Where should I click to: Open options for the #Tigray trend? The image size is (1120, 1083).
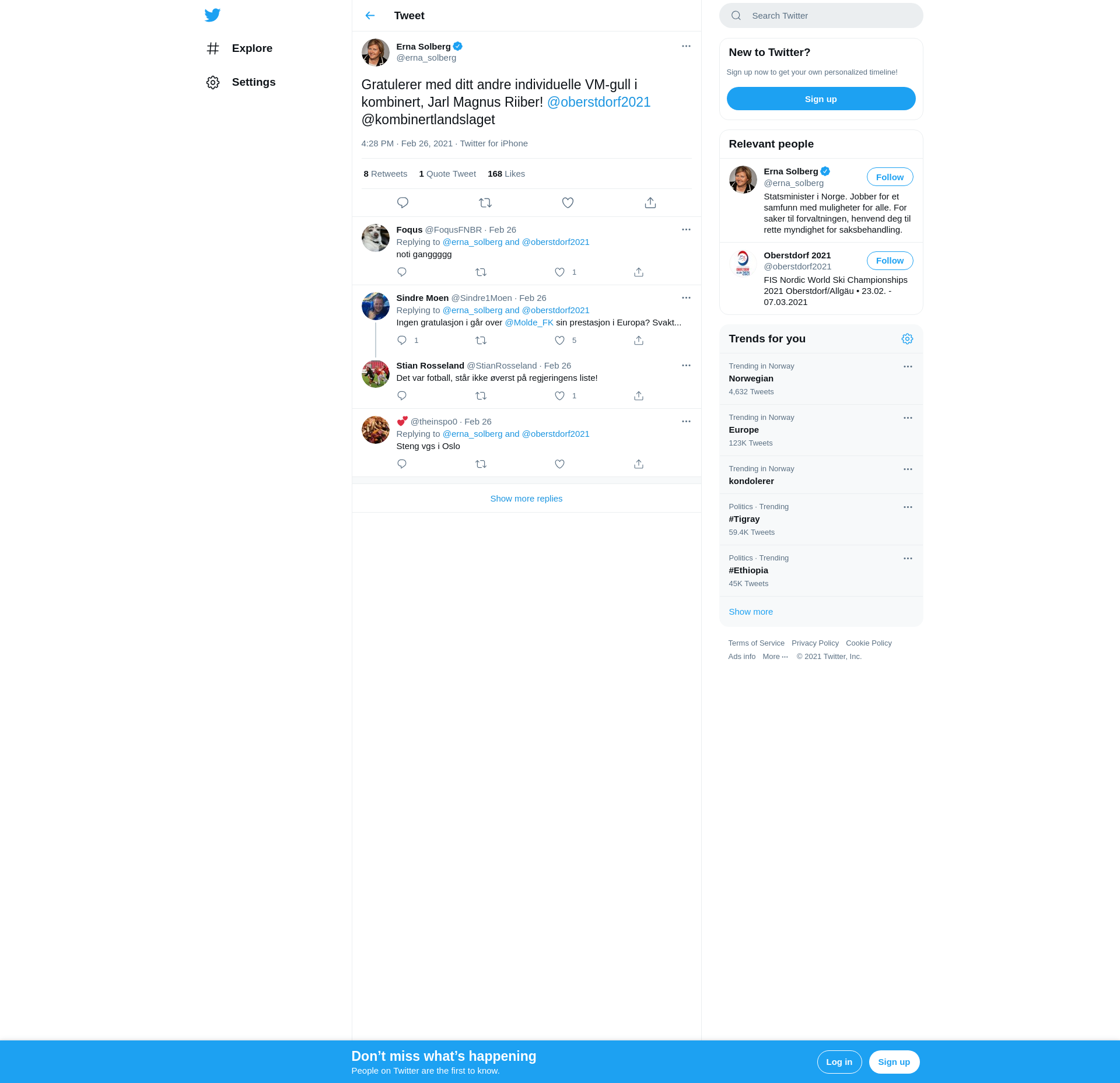[908, 507]
